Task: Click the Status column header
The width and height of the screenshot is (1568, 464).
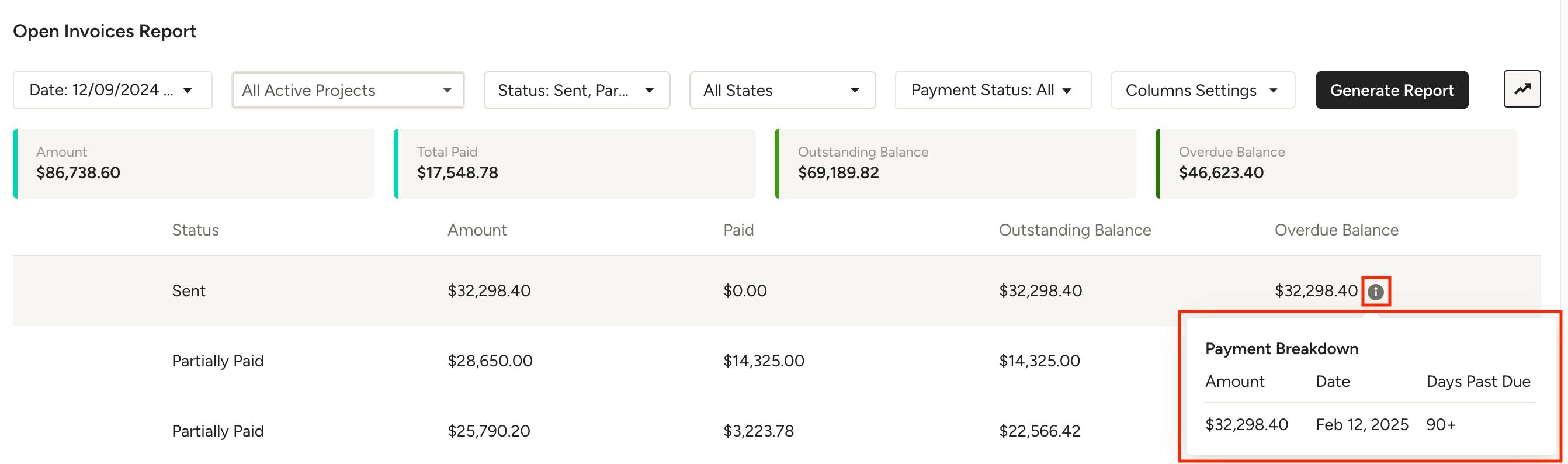Action: (195, 230)
